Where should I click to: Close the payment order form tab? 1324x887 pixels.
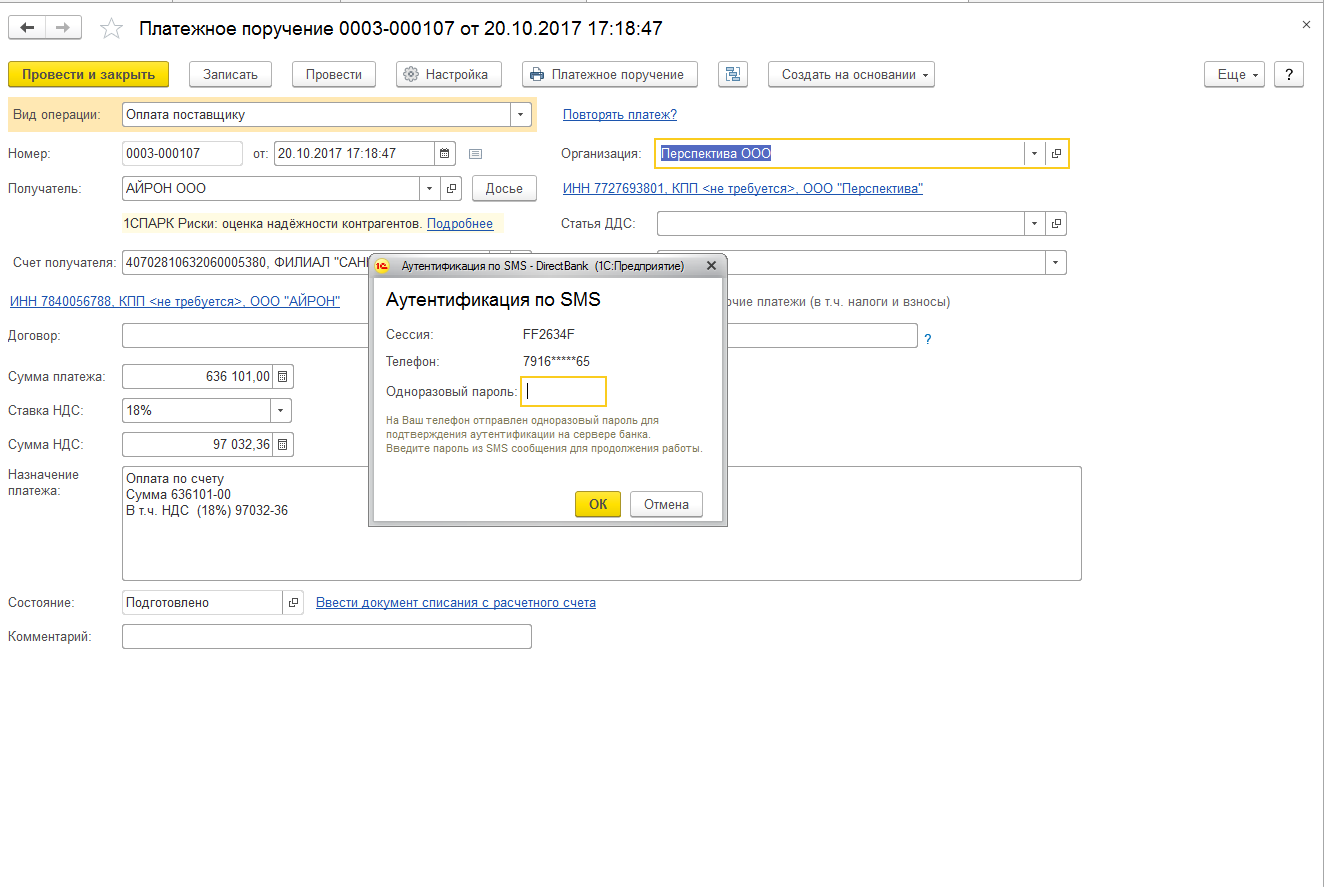click(x=1306, y=24)
